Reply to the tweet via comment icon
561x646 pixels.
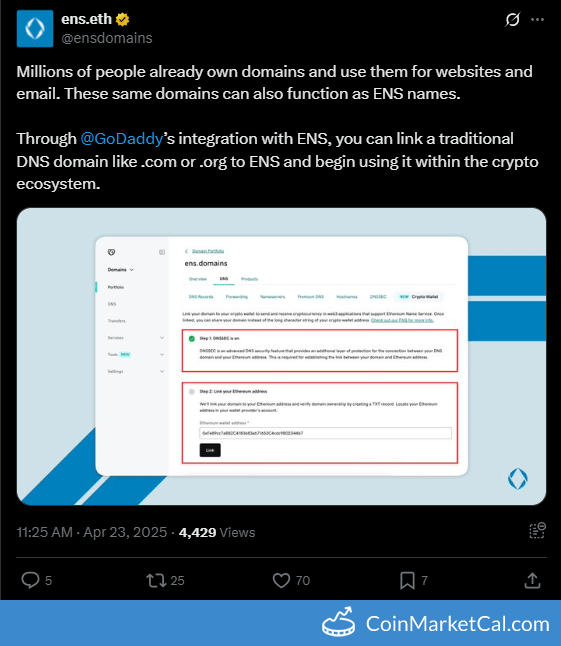(x=30, y=580)
